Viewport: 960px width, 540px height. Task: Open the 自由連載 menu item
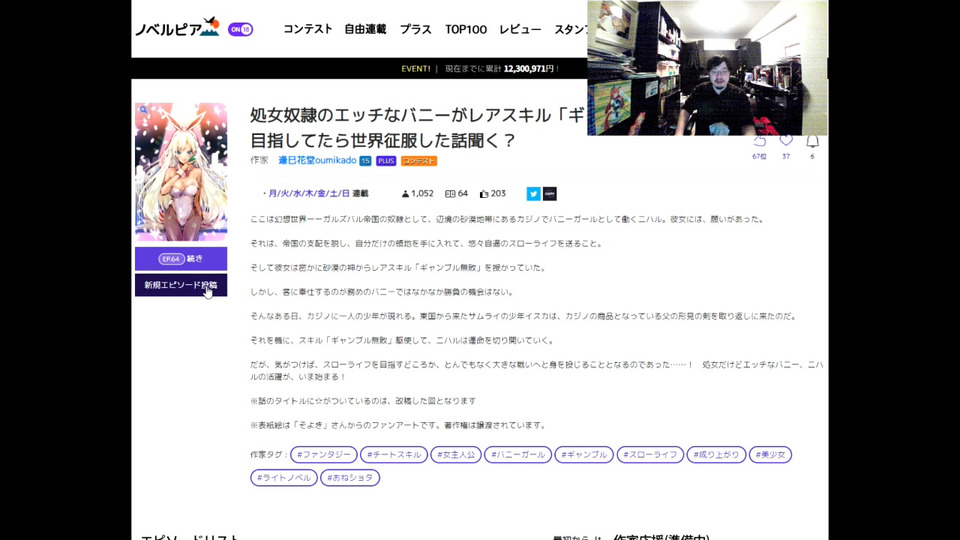pyautogui.click(x=366, y=29)
